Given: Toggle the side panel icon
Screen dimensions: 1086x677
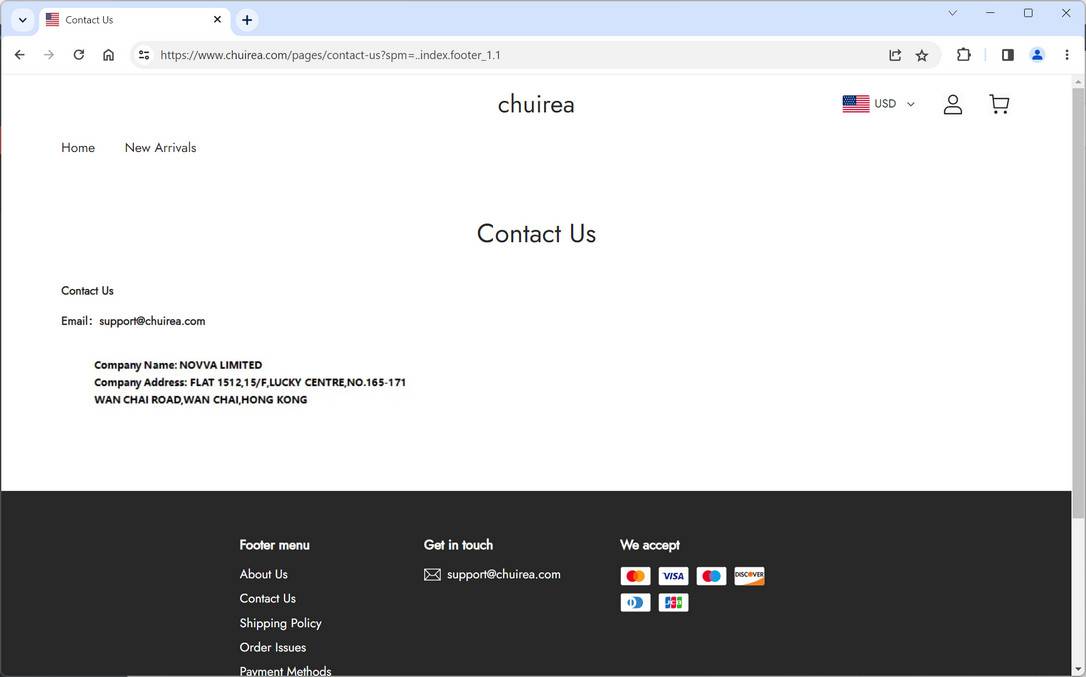Looking at the screenshot, I should click(1007, 55).
